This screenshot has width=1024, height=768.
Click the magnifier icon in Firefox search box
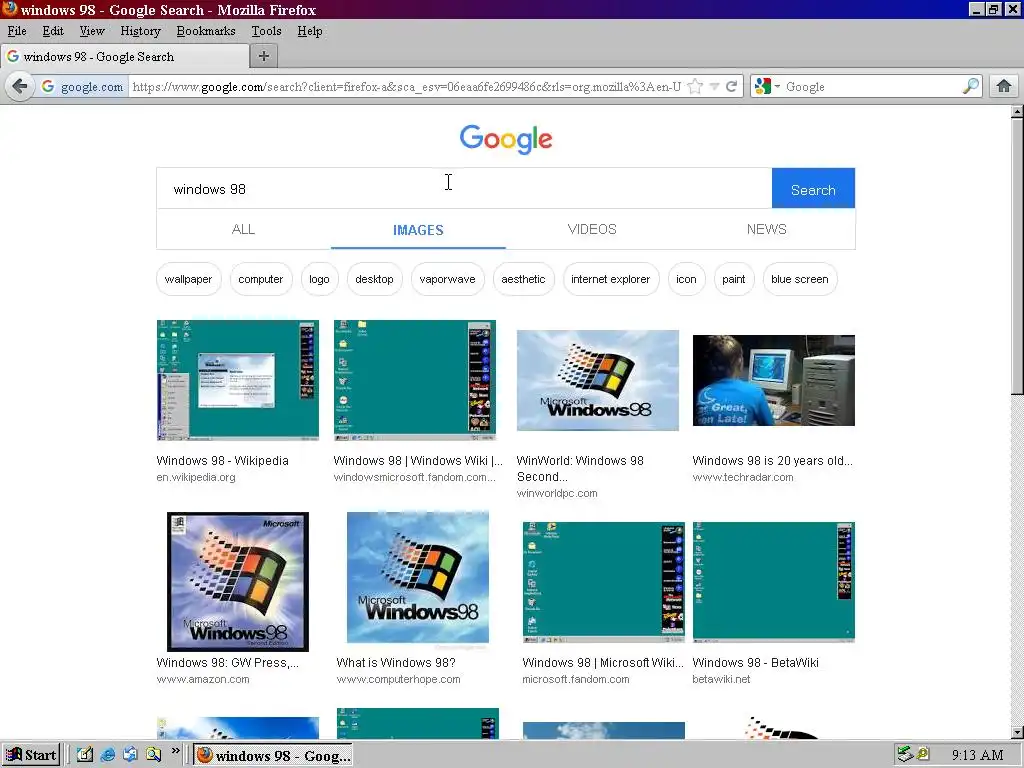pyautogui.click(x=971, y=86)
